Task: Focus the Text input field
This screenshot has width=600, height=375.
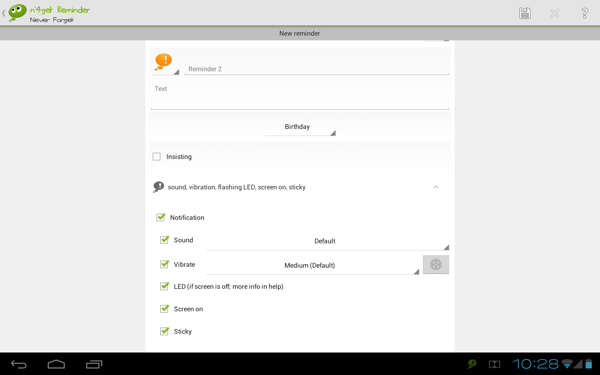Action: [x=300, y=96]
